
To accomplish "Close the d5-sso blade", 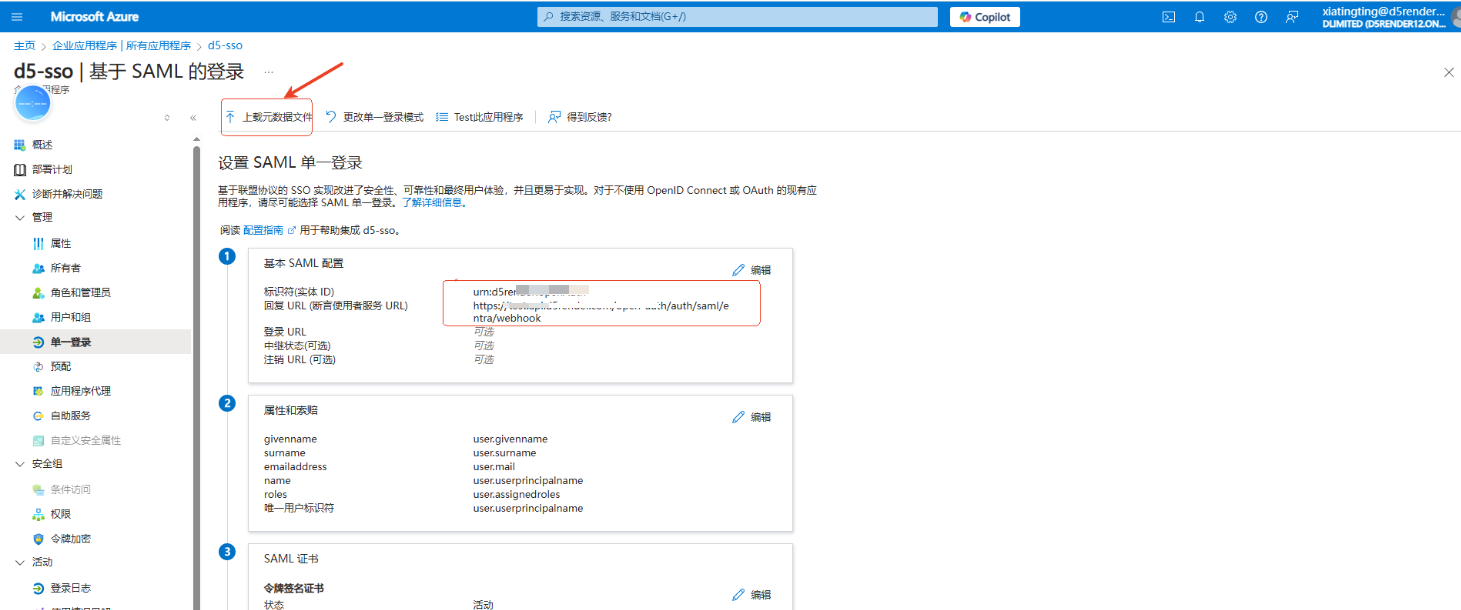I will (1449, 72).
